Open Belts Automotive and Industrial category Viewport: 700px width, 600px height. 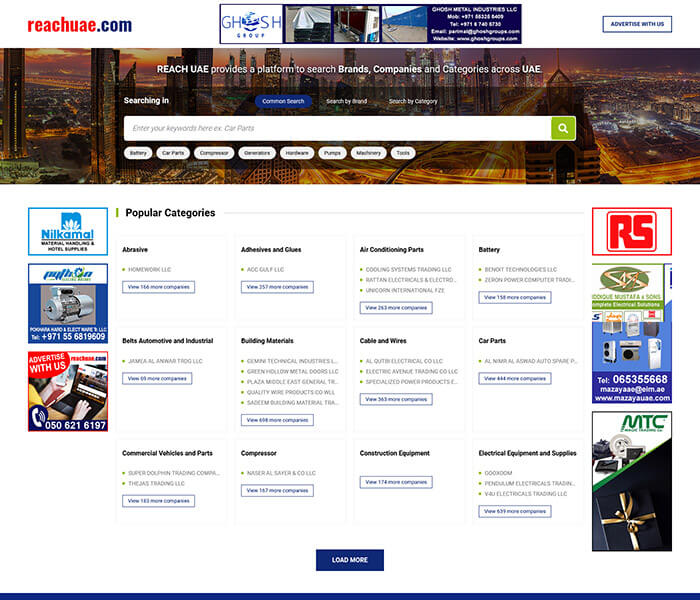click(167, 341)
